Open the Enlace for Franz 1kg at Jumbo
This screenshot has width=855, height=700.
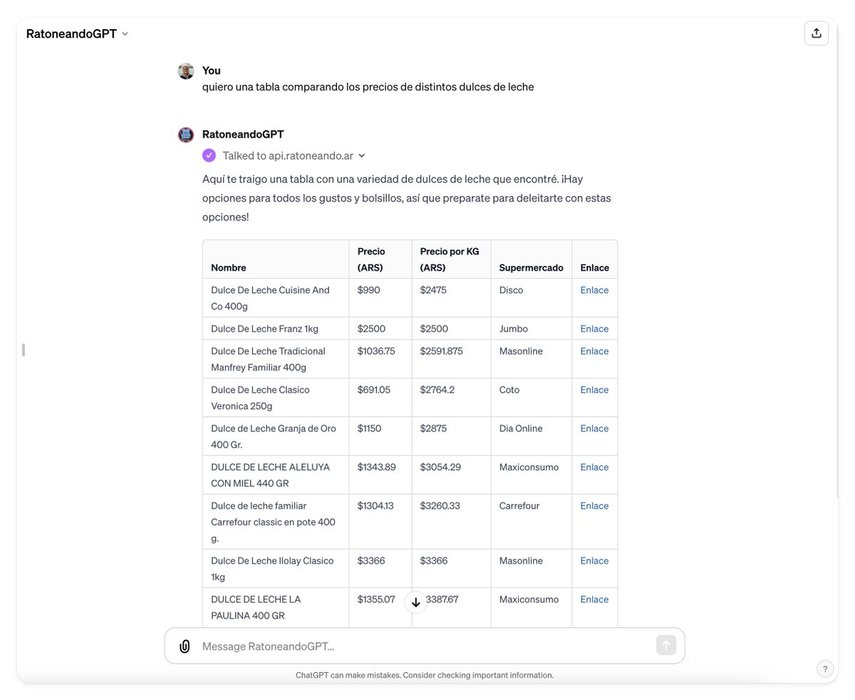[x=594, y=329]
